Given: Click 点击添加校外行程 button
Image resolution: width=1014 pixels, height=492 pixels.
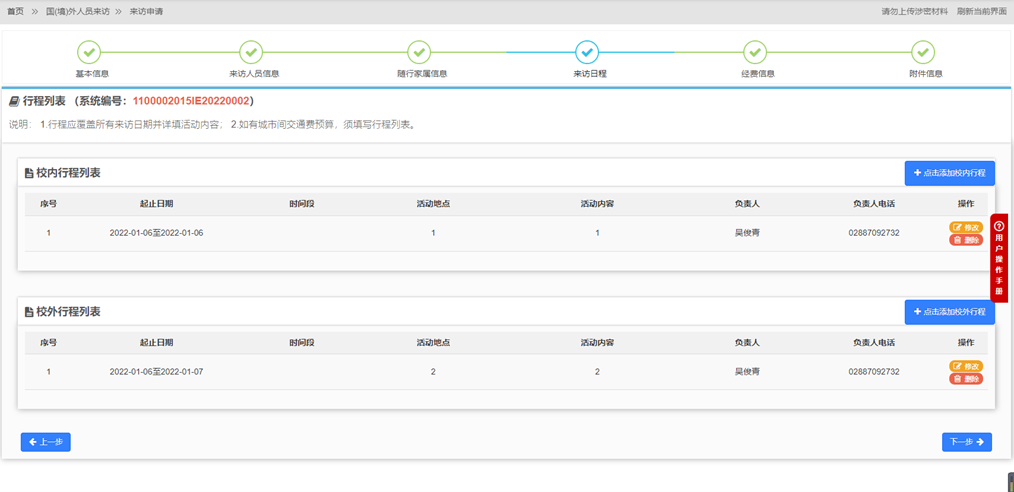Looking at the screenshot, I should pos(949,312).
